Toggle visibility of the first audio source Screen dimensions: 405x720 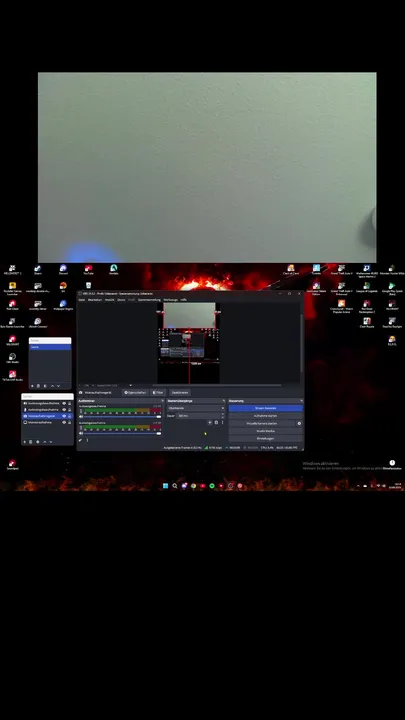pyautogui.click(x=64, y=403)
